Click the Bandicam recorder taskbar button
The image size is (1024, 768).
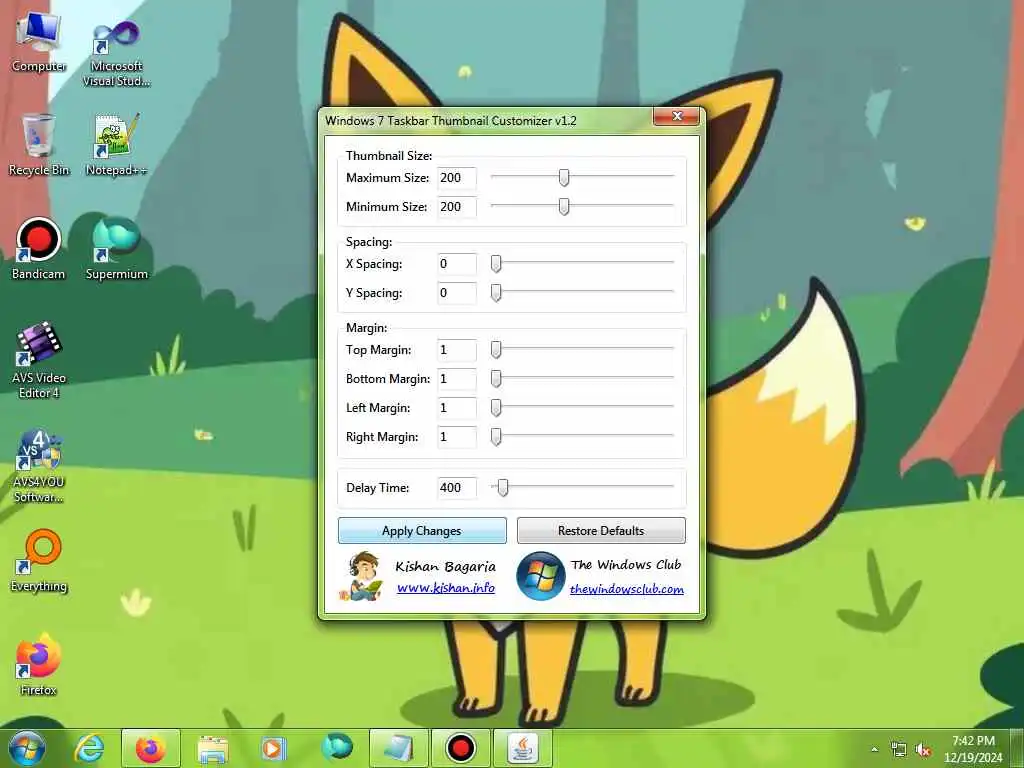coord(460,748)
